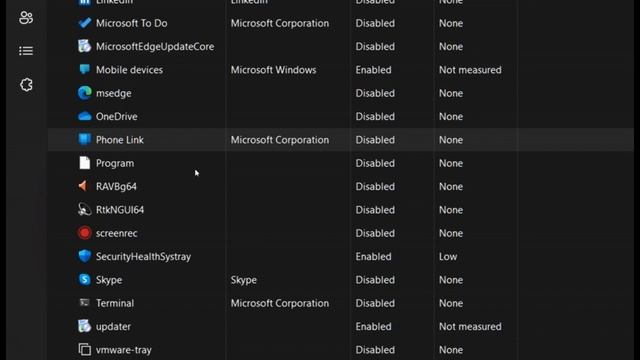
Task: Select the RtkNGUI64 entry name
Action: pyautogui.click(x=120, y=210)
